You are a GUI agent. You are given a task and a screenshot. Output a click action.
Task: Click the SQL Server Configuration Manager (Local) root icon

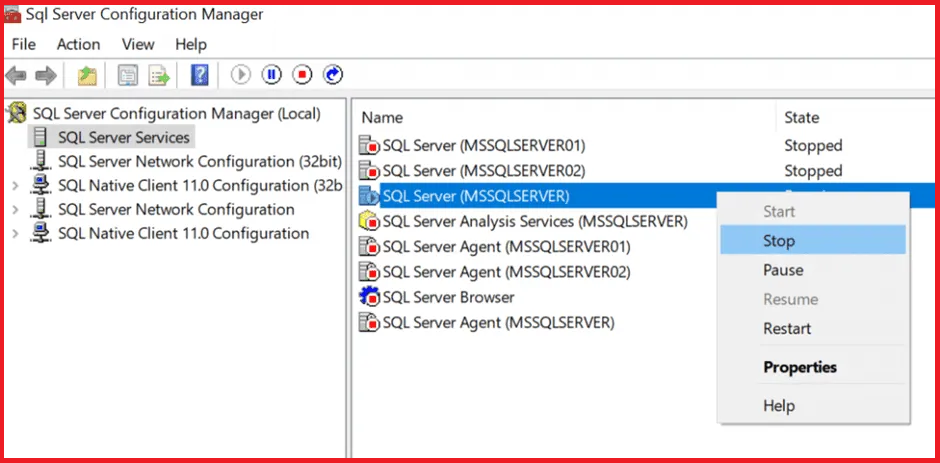(17, 113)
